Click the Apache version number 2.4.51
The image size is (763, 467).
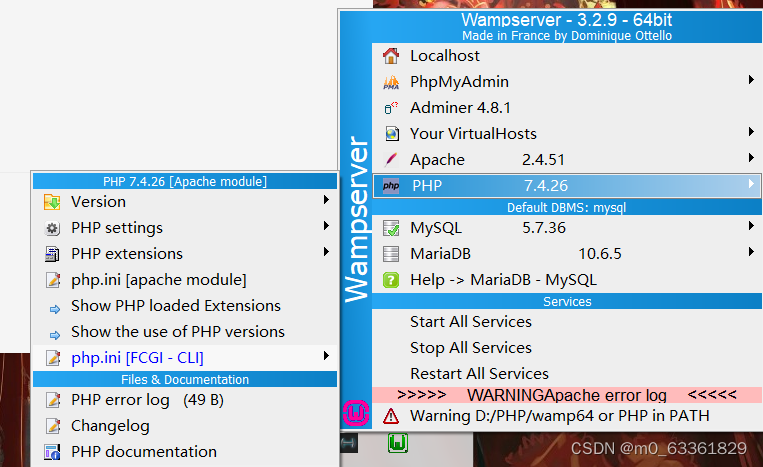544,160
